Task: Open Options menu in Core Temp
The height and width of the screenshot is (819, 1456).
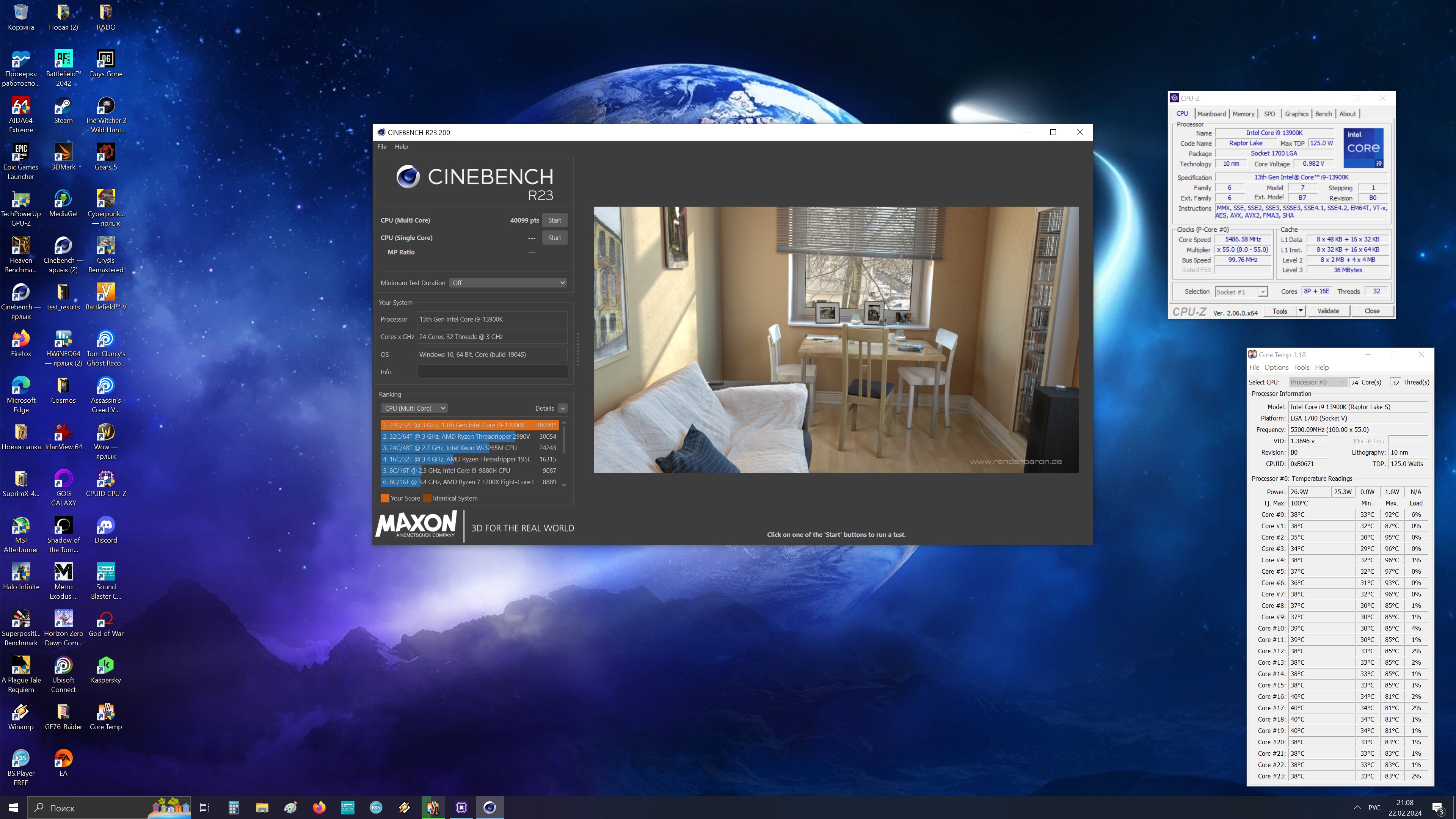Action: point(1276,367)
